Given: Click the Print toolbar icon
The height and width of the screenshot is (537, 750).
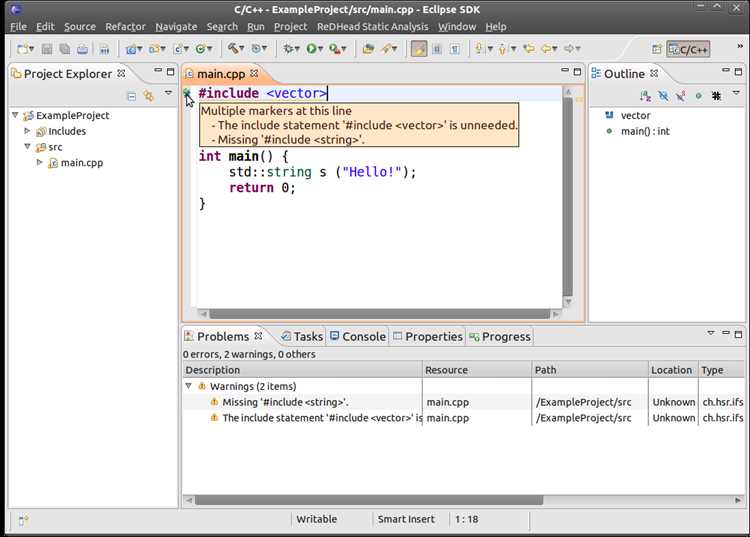Looking at the screenshot, I should point(82,49).
